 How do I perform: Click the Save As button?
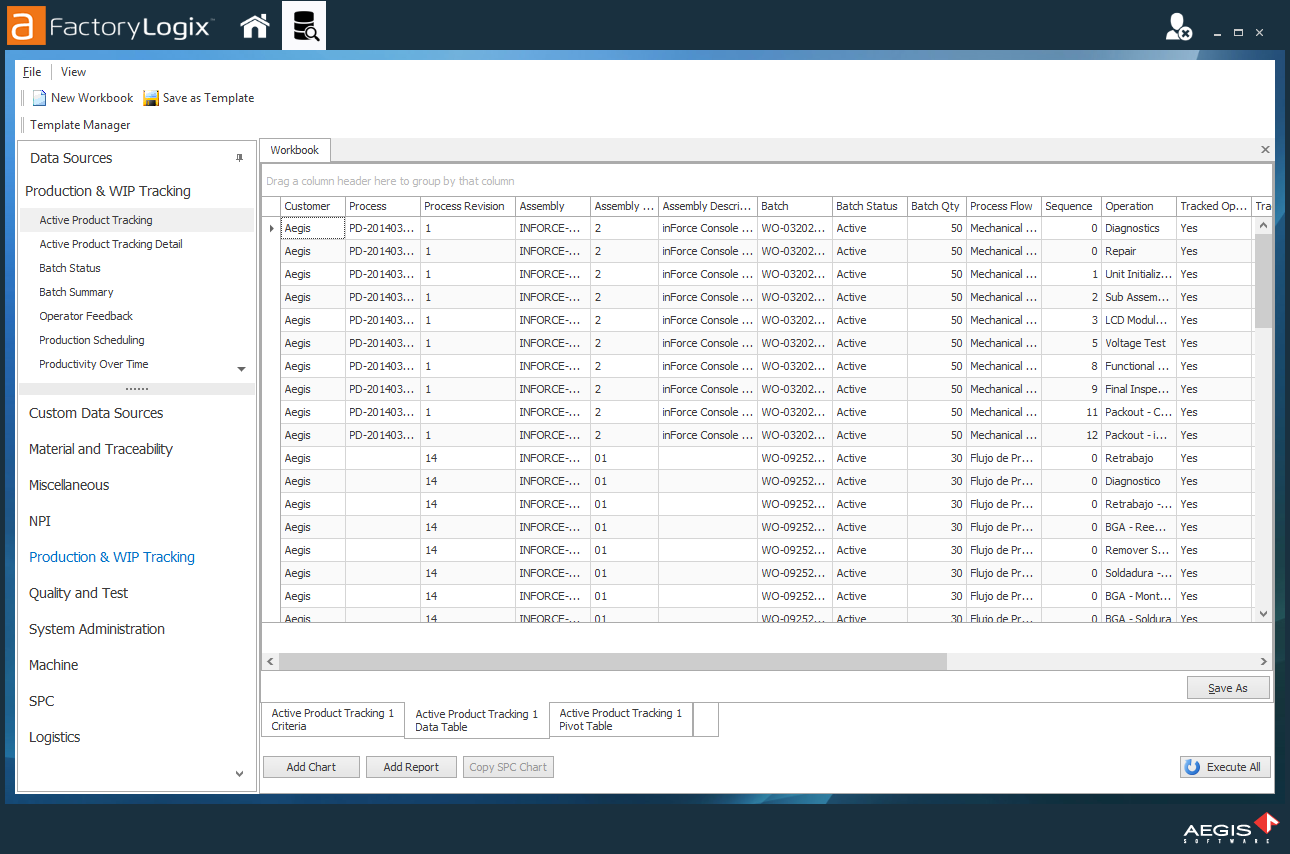(x=1228, y=687)
